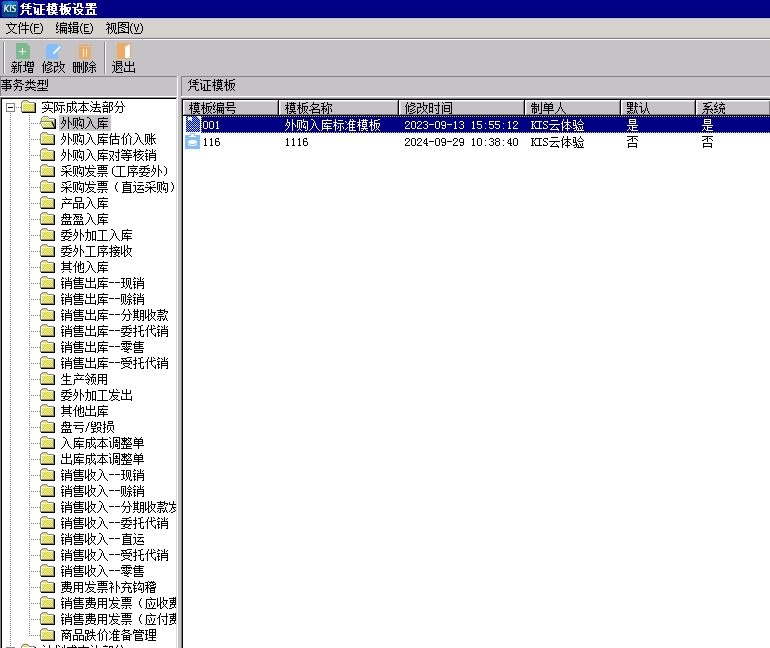Choose 销售费用发票（应付费 in the tree
Viewport: 770px width, 648px height.
click(118, 619)
